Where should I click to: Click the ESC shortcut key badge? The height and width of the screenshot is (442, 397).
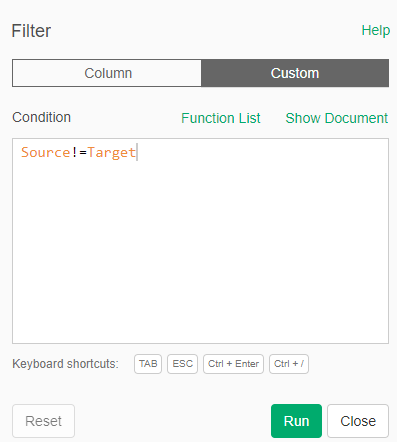click(x=182, y=364)
